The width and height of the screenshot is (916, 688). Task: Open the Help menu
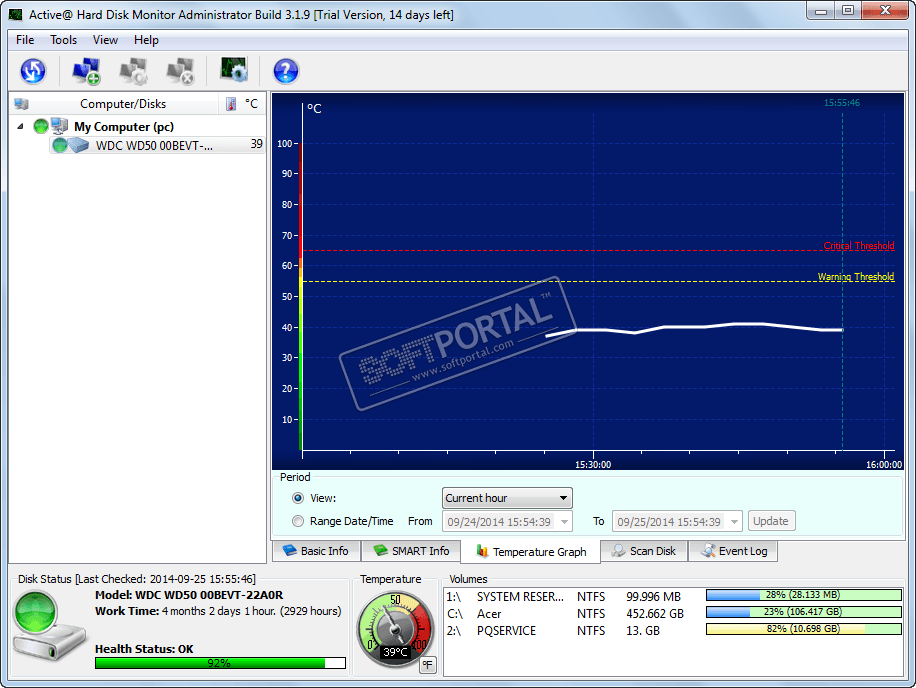pos(146,40)
